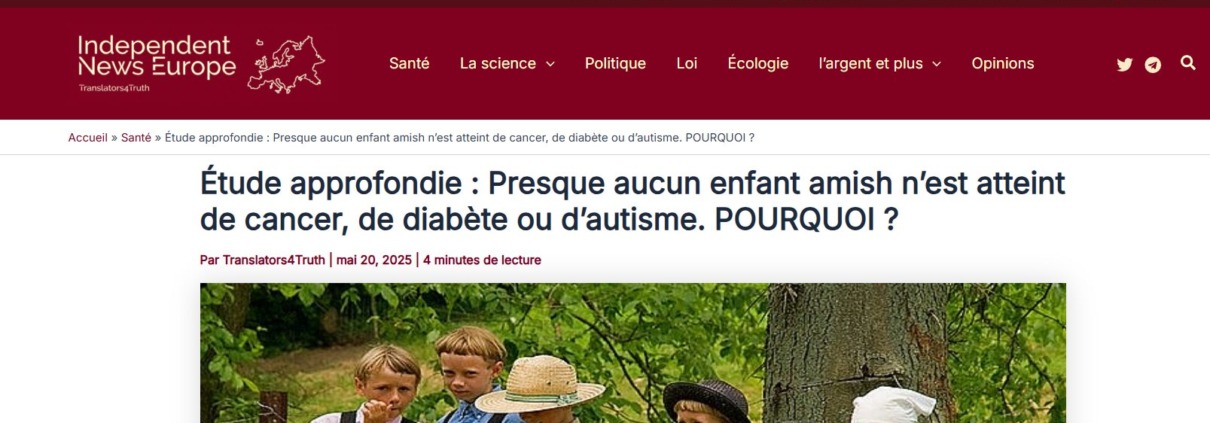Open the Écologie section
1210x423 pixels.
click(x=758, y=63)
